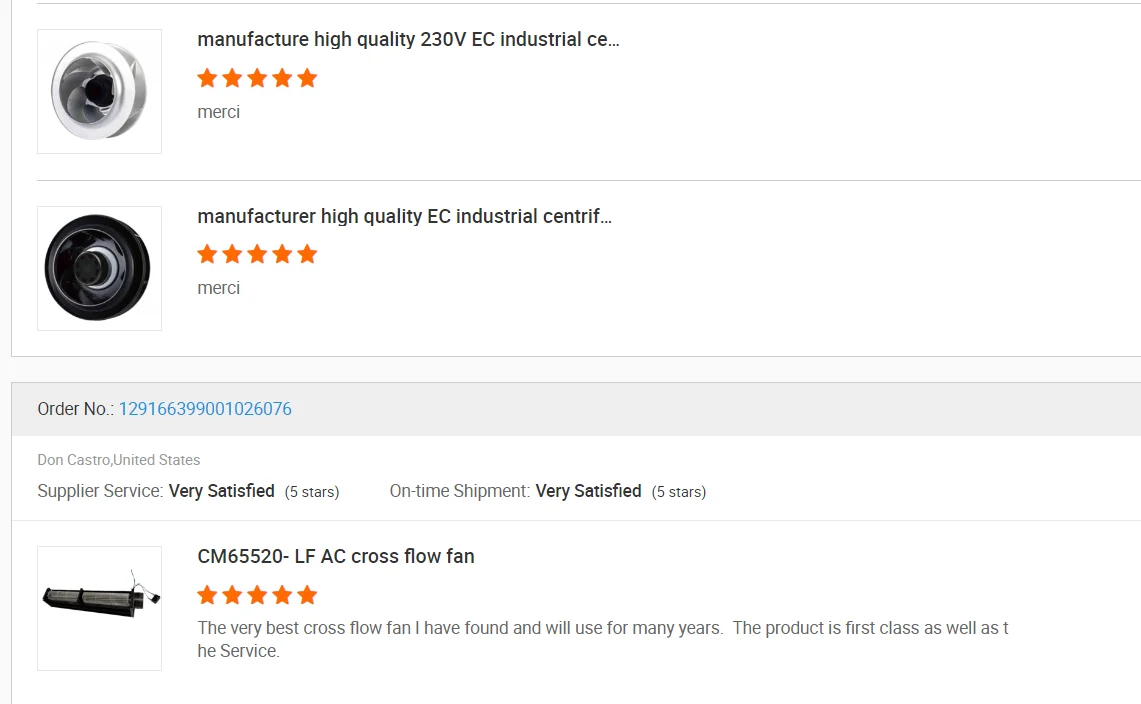The width and height of the screenshot is (1141, 704).
Task: Click the white 230V EC fan thumbnail
Action: (99, 91)
